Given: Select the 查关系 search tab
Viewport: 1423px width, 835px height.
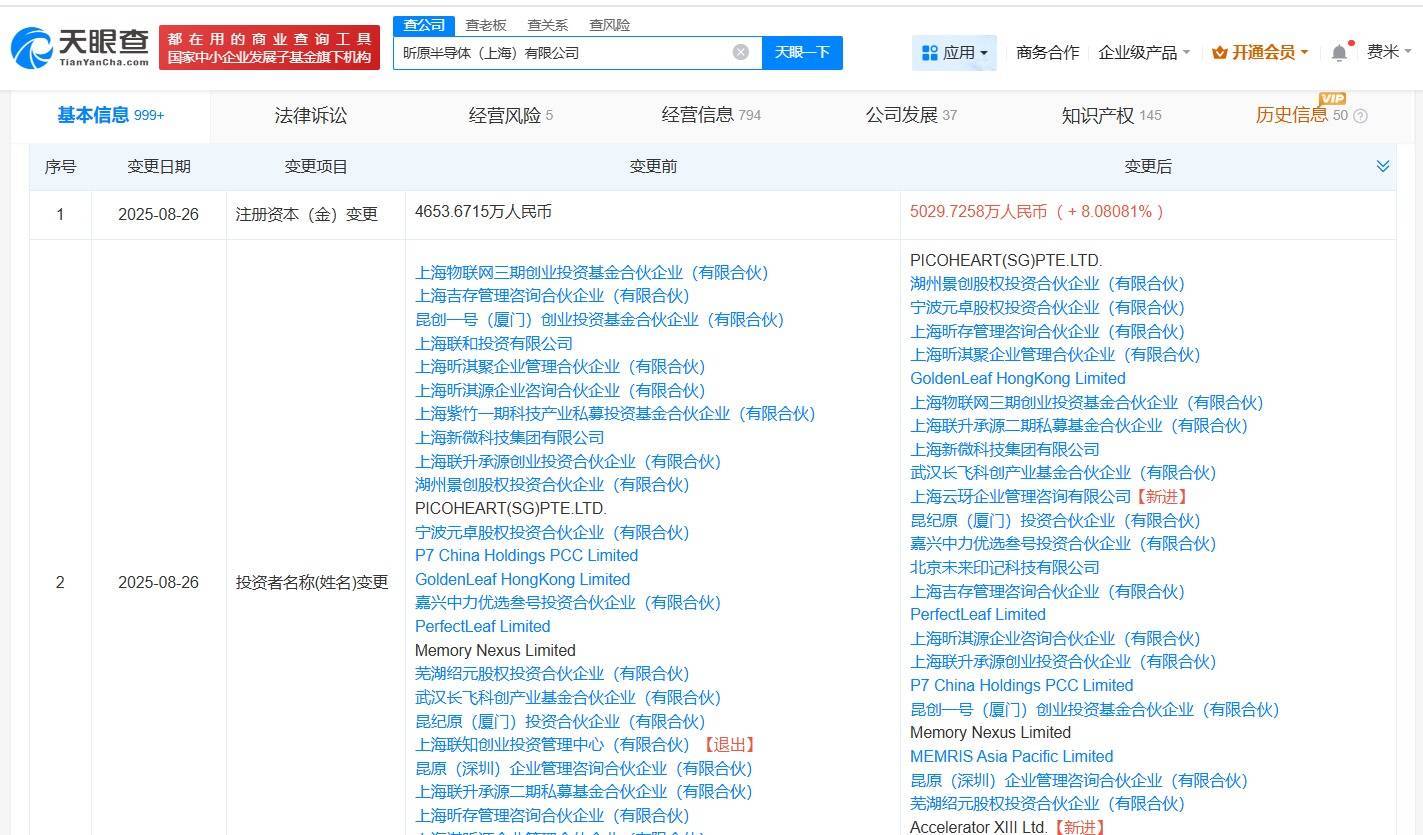Looking at the screenshot, I should click(x=547, y=25).
